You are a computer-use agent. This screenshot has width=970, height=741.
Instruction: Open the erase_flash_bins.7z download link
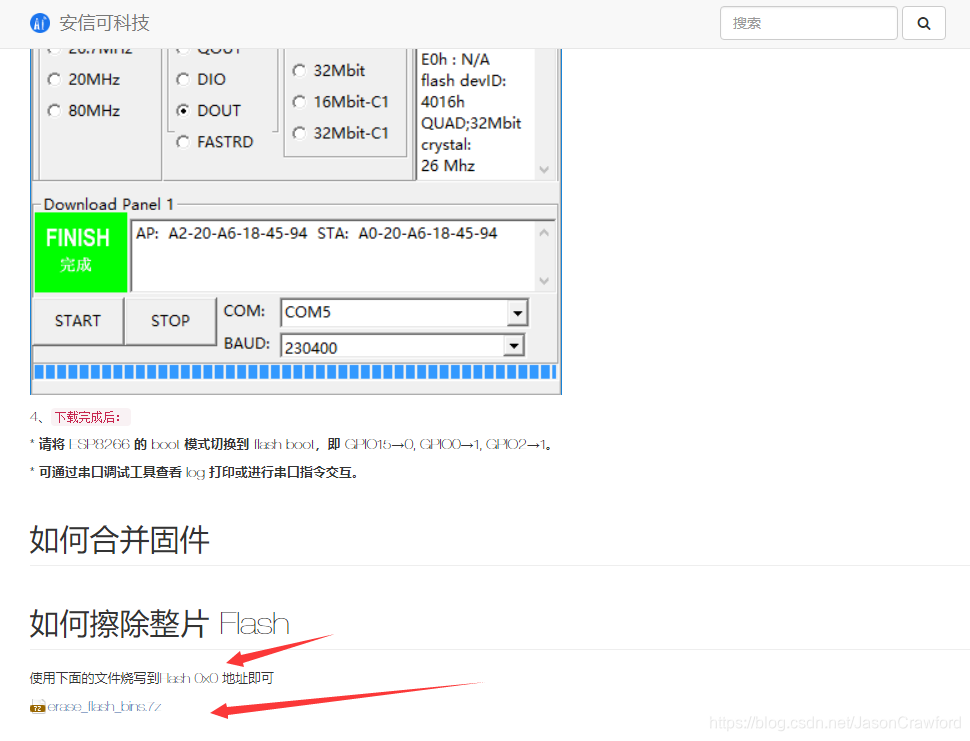(104, 707)
